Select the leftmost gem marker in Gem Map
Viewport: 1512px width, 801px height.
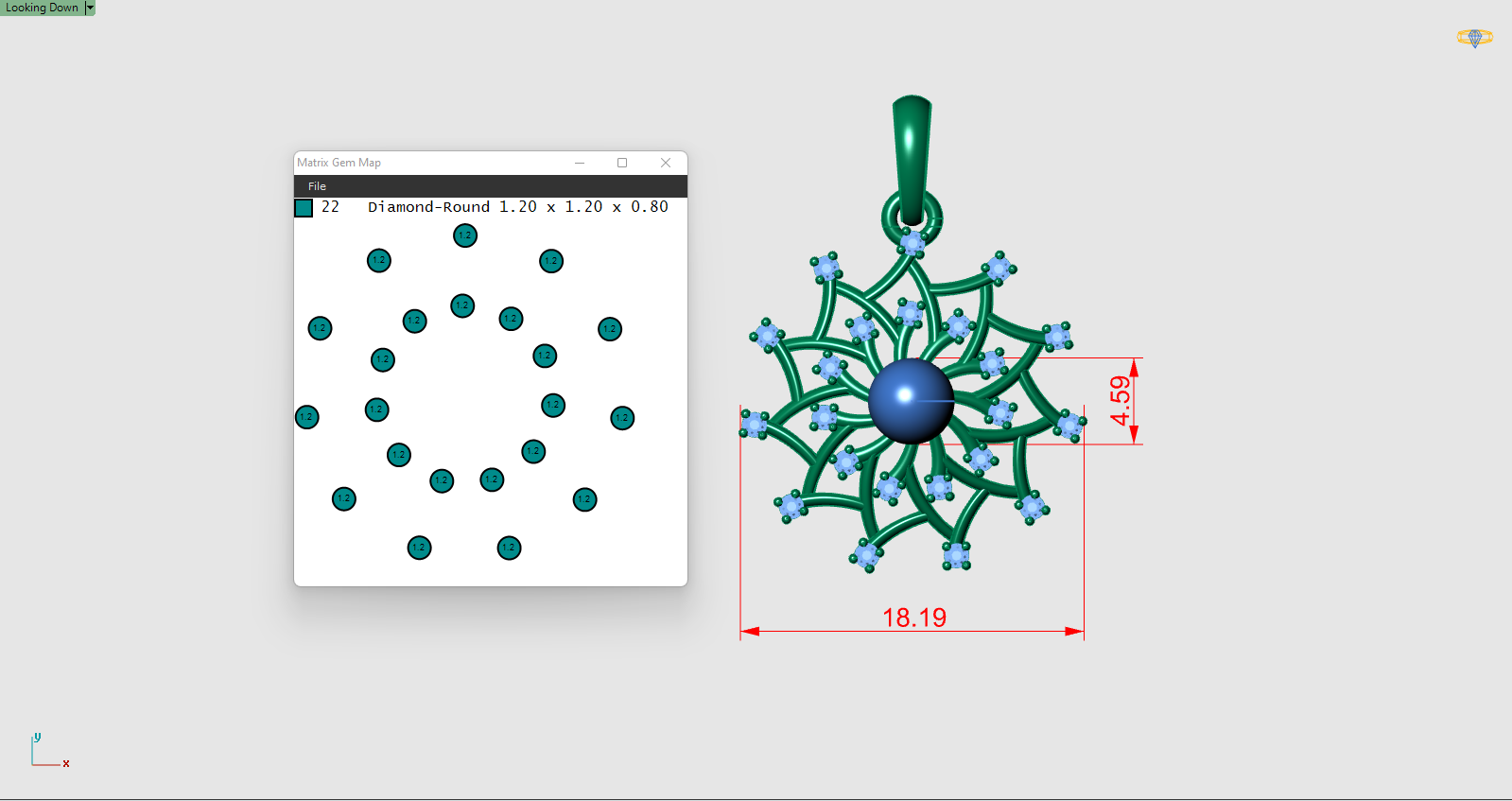[x=307, y=417]
